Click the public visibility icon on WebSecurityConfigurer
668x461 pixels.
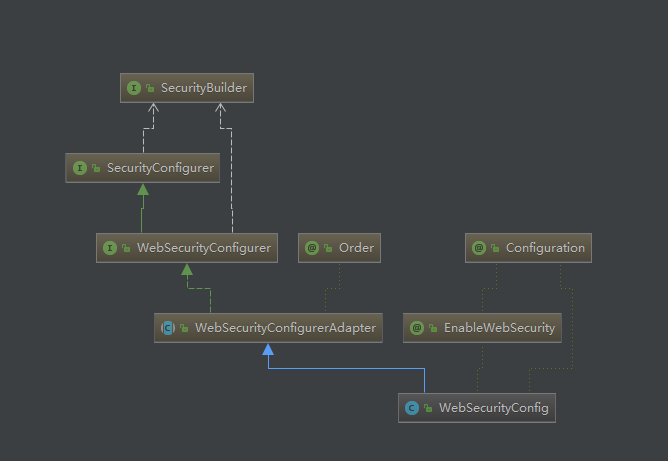tap(126, 248)
